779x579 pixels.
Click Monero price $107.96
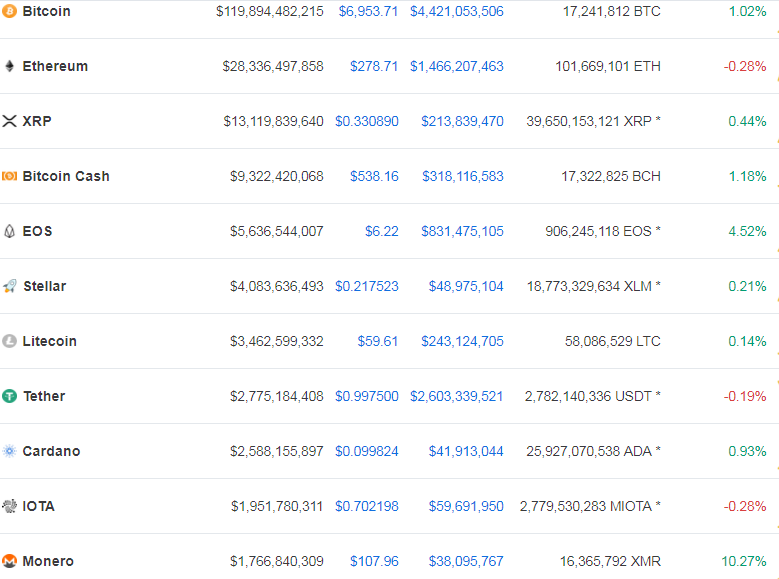[374, 561]
